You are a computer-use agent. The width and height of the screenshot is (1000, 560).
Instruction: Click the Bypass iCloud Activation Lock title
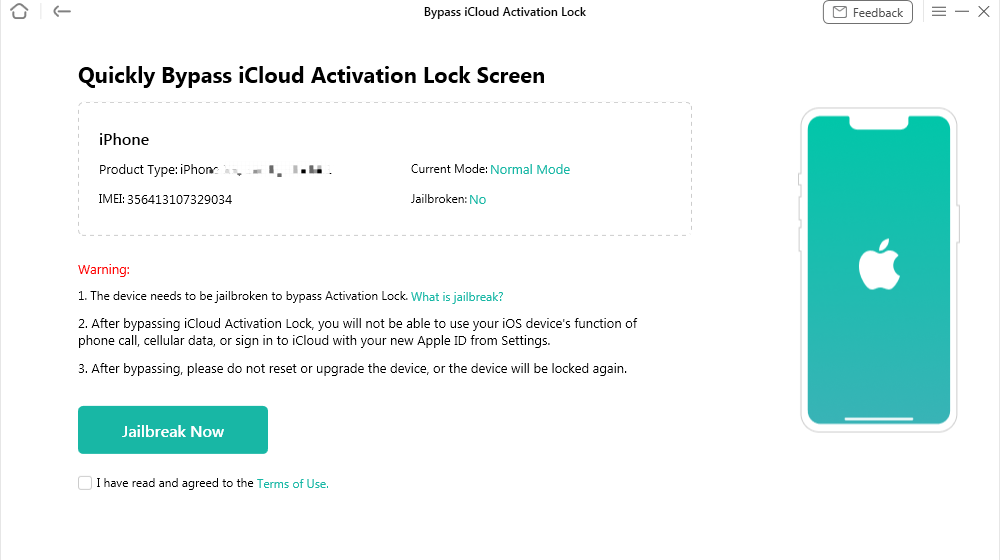click(504, 11)
